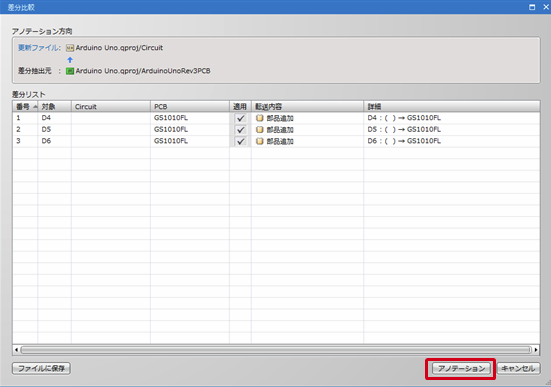This screenshot has width=551, height=387.
Task: Uncheck the 適用 checkbox for D5
Action: click(x=240, y=130)
